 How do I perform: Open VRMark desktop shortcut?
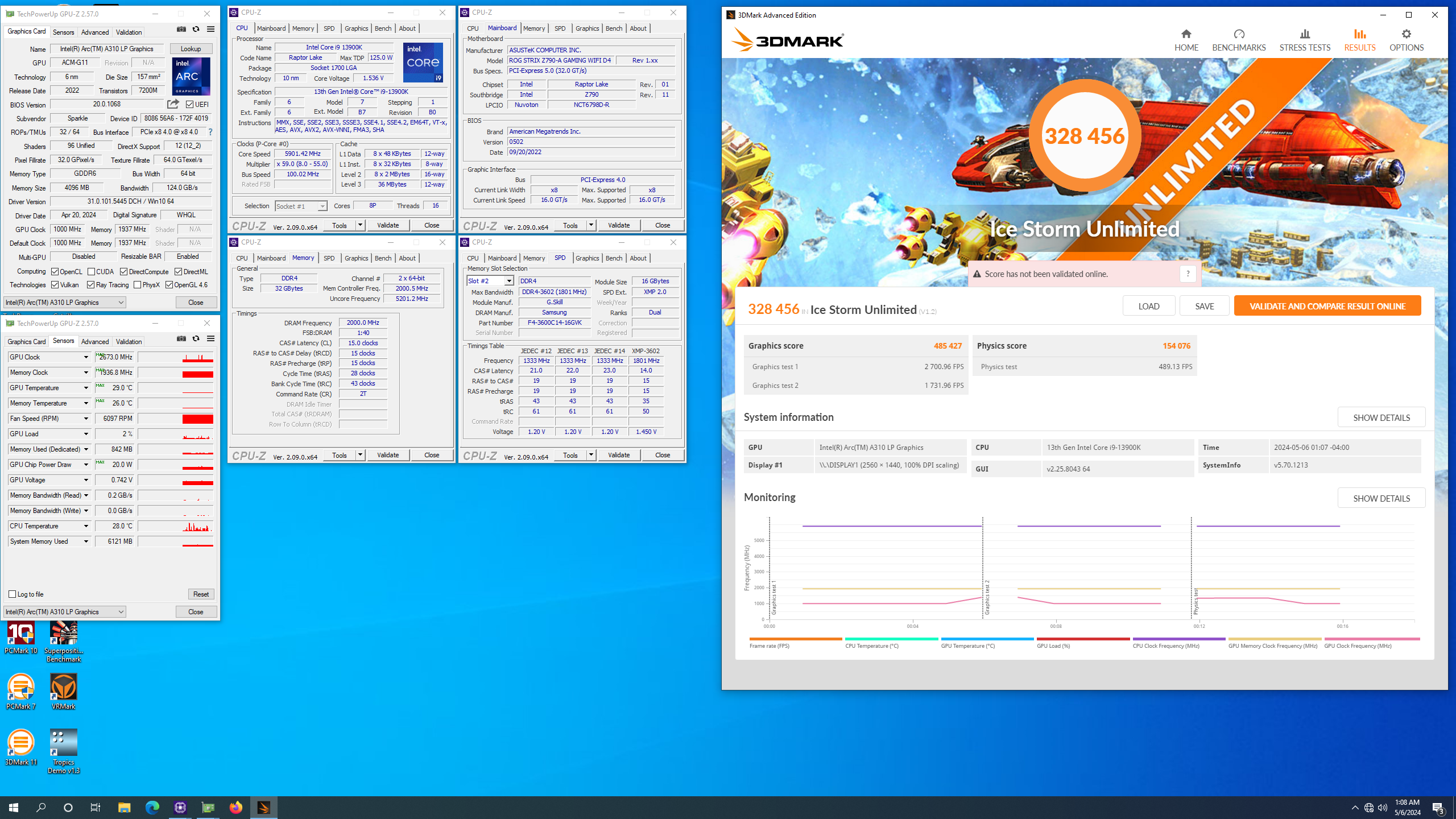point(64,691)
